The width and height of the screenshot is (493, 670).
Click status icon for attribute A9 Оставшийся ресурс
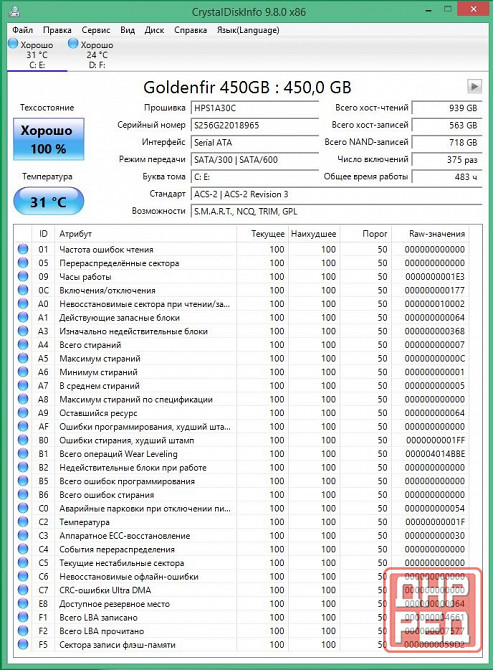coord(23,413)
